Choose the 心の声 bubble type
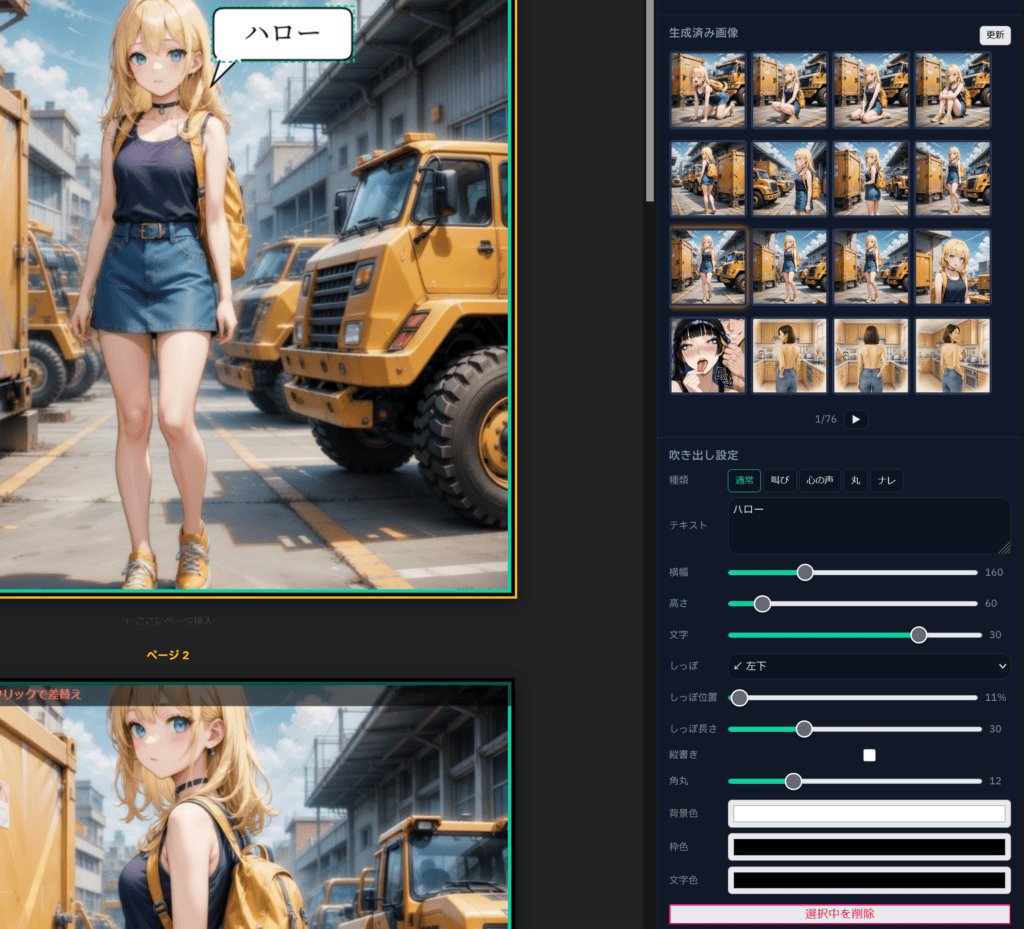The height and width of the screenshot is (929, 1024). (x=819, y=481)
